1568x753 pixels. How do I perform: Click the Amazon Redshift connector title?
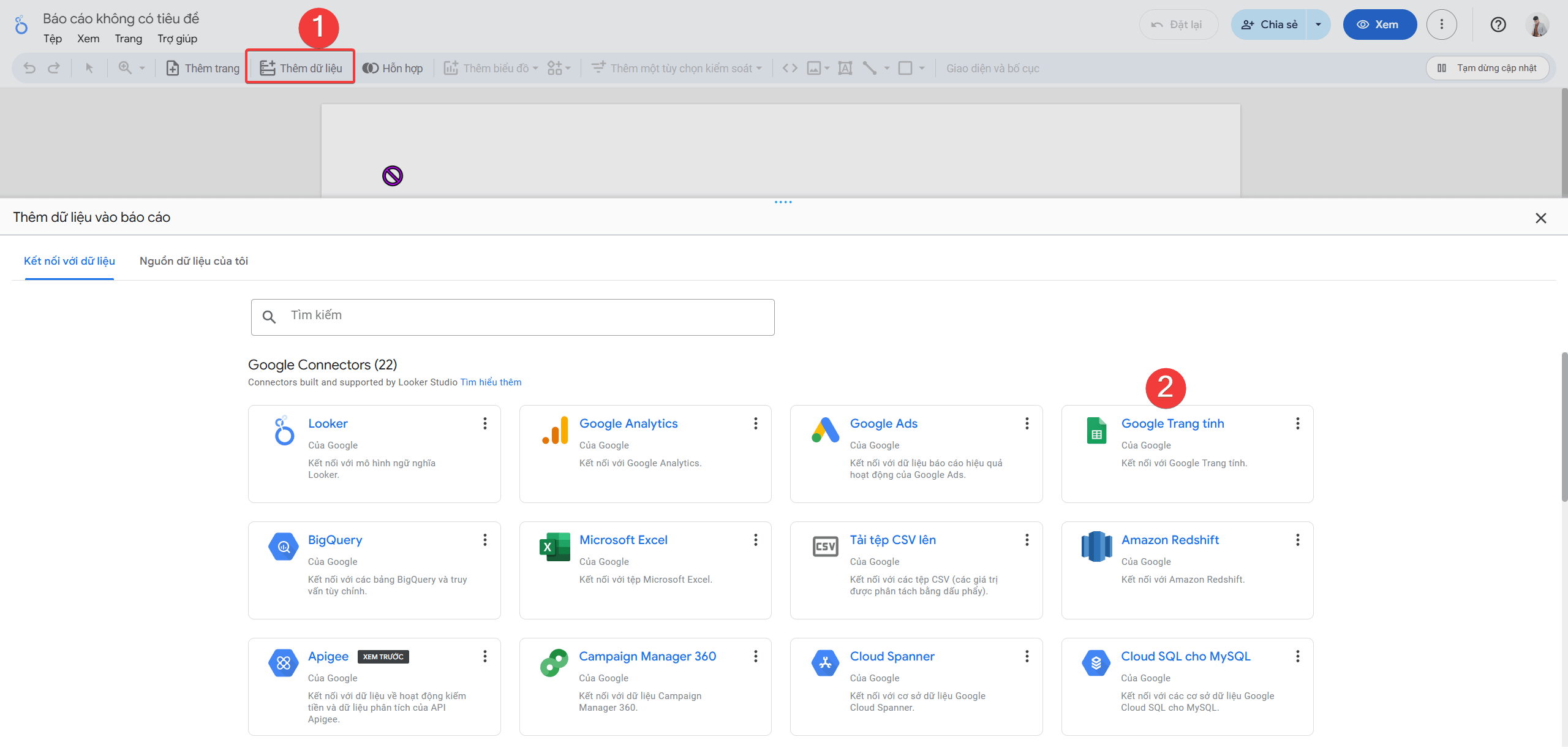1170,540
